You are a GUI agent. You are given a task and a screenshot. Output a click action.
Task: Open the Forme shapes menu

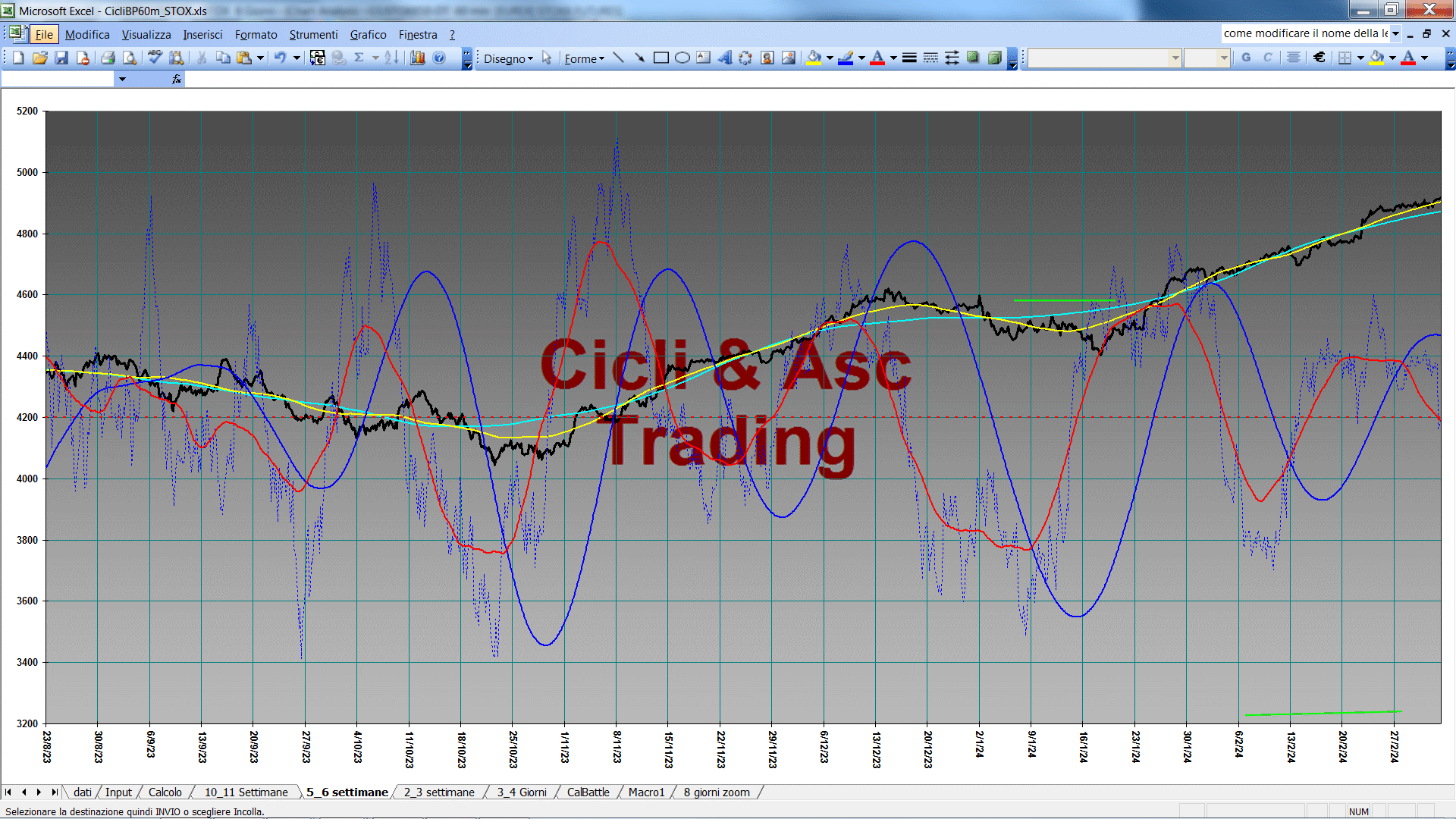click(x=584, y=58)
